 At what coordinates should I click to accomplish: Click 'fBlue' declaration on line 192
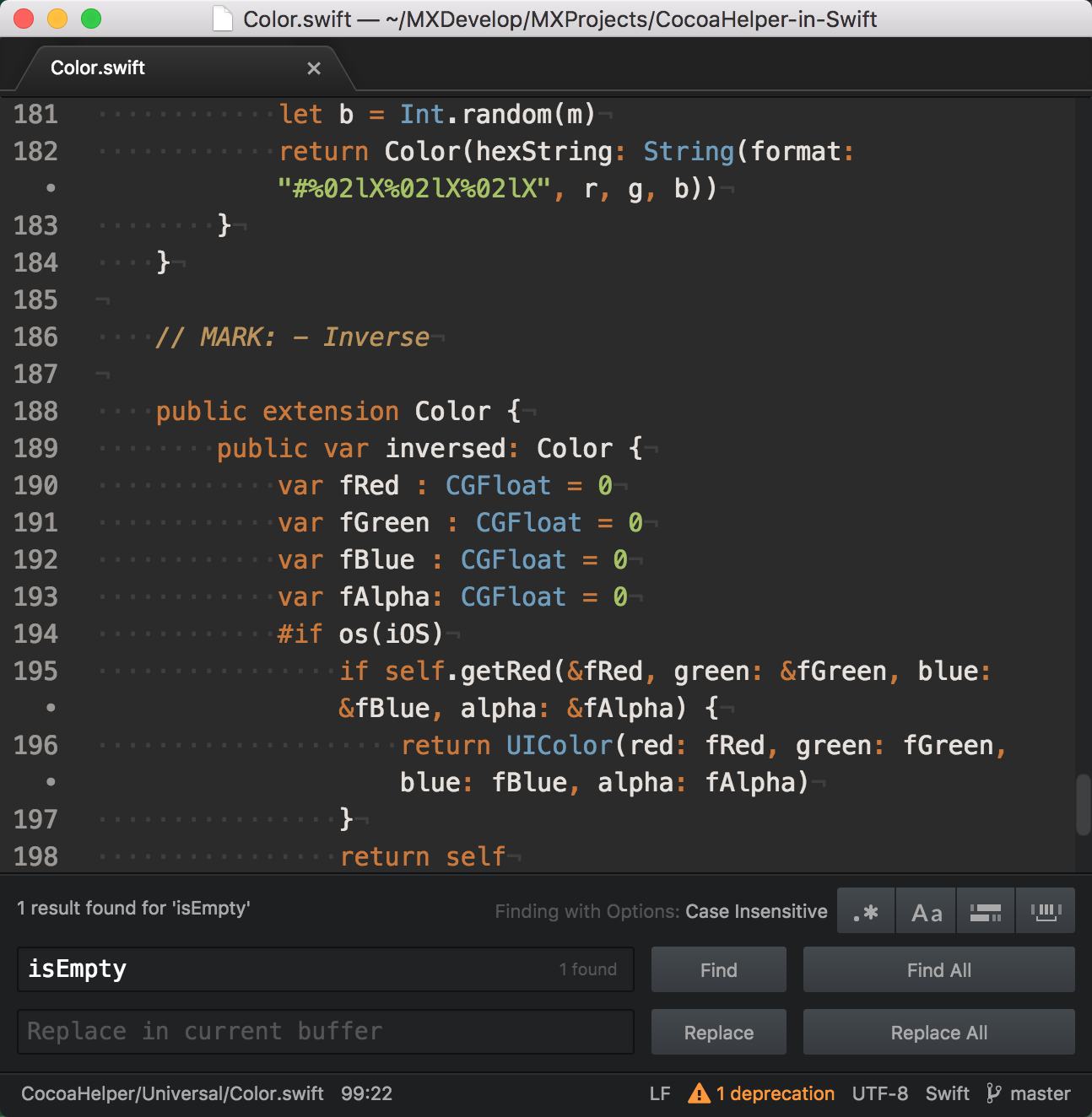pyautogui.click(x=377, y=560)
